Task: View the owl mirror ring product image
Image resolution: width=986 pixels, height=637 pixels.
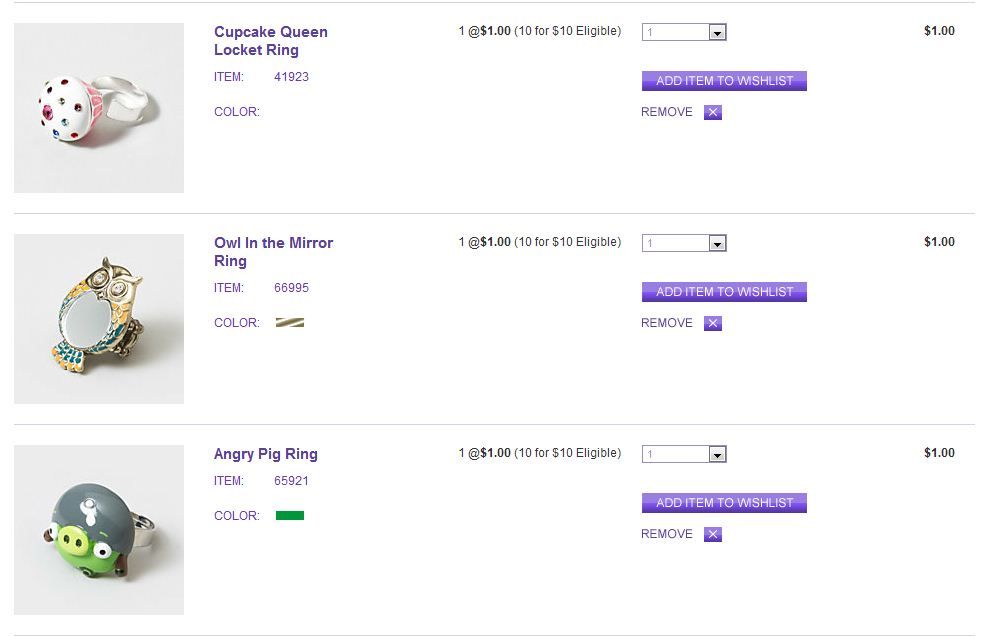Action: coord(99,319)
